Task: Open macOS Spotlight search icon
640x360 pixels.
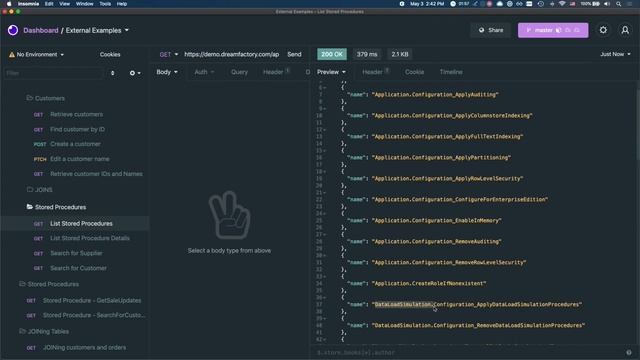Action: tap(619, 4)
